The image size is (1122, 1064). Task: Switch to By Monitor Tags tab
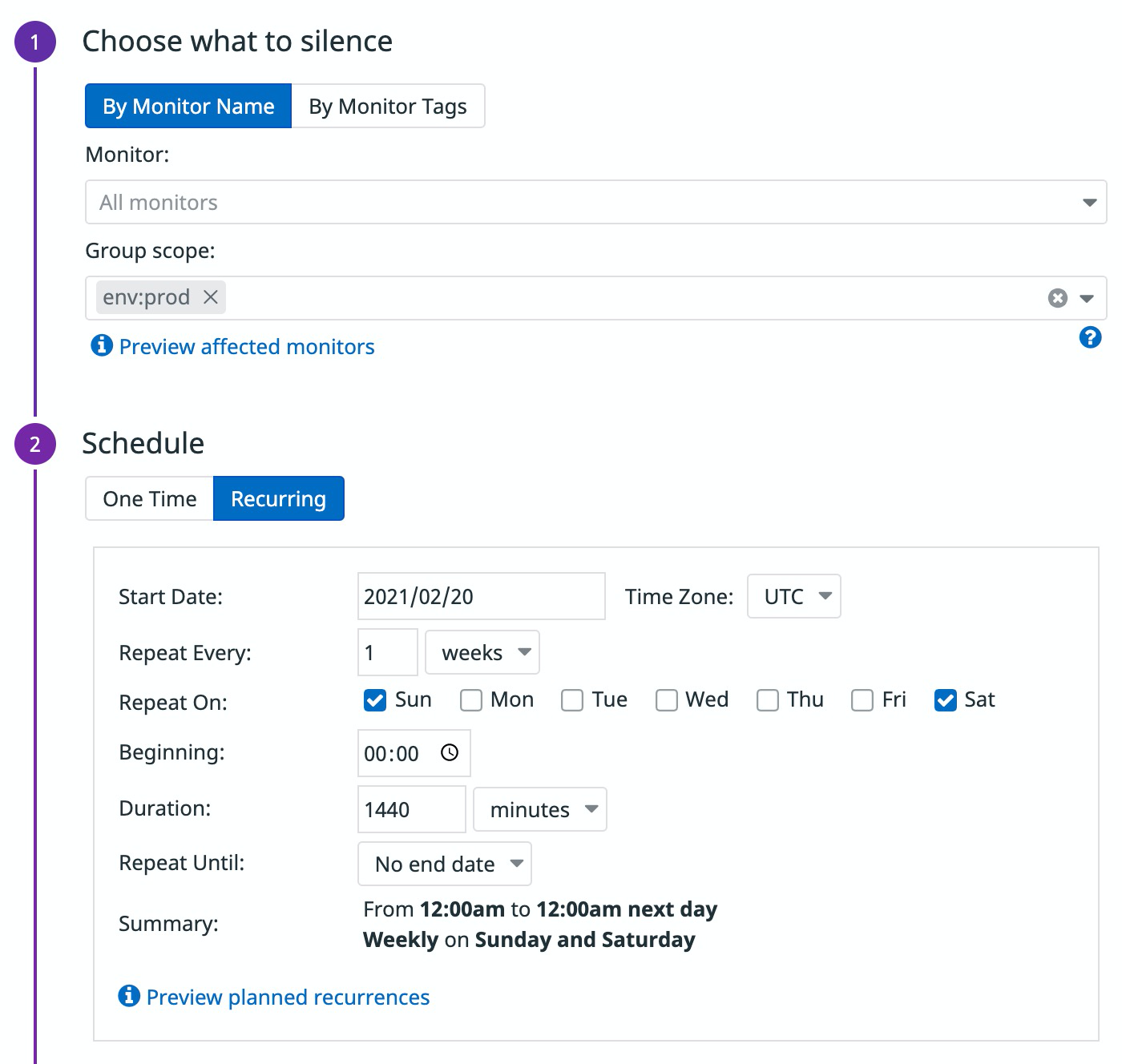click(x=388, y=106)
